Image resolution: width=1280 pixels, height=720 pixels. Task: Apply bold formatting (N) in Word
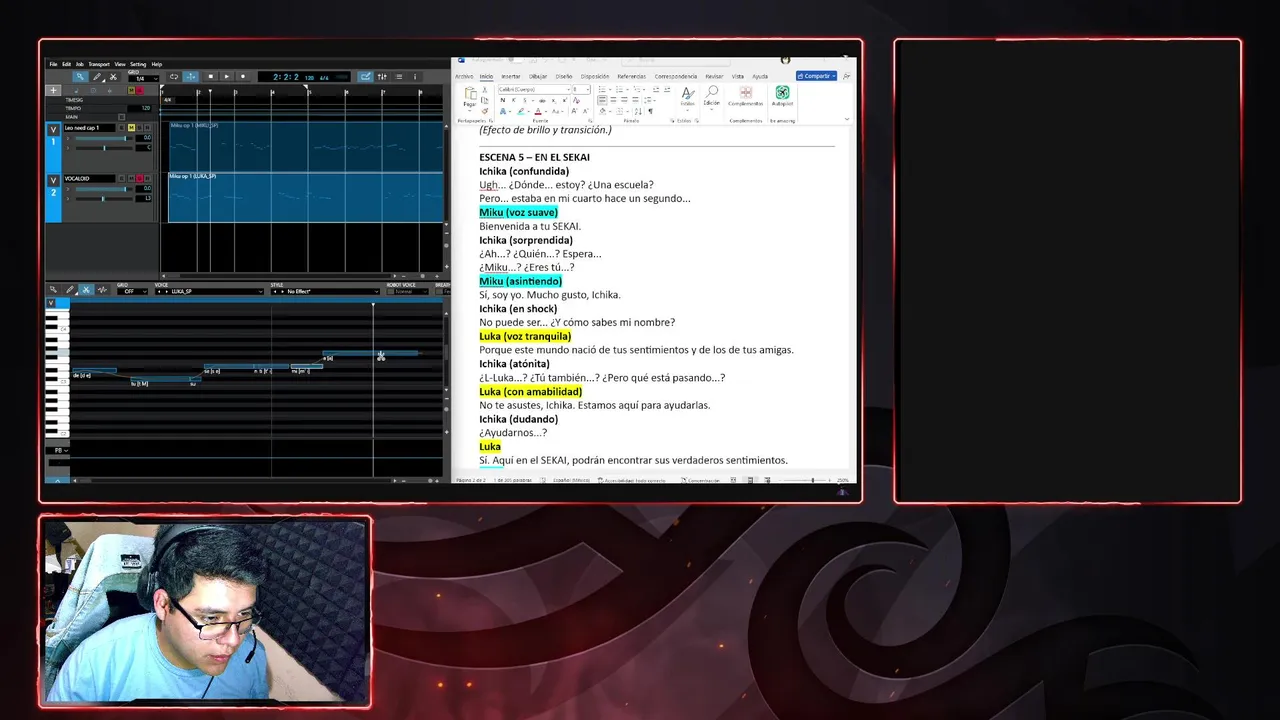(x=503, y=100)
